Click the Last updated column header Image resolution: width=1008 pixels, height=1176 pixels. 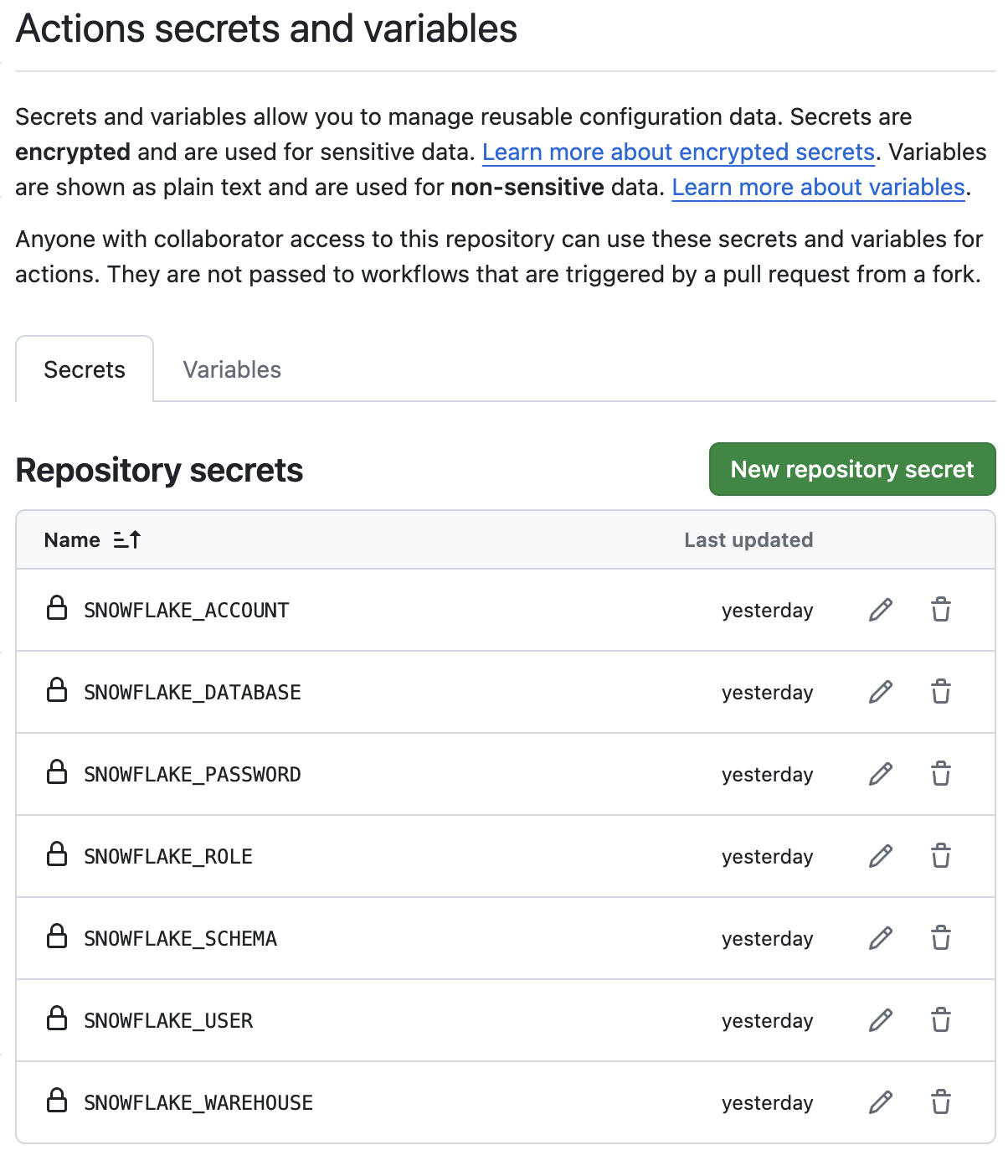[748, 540]
